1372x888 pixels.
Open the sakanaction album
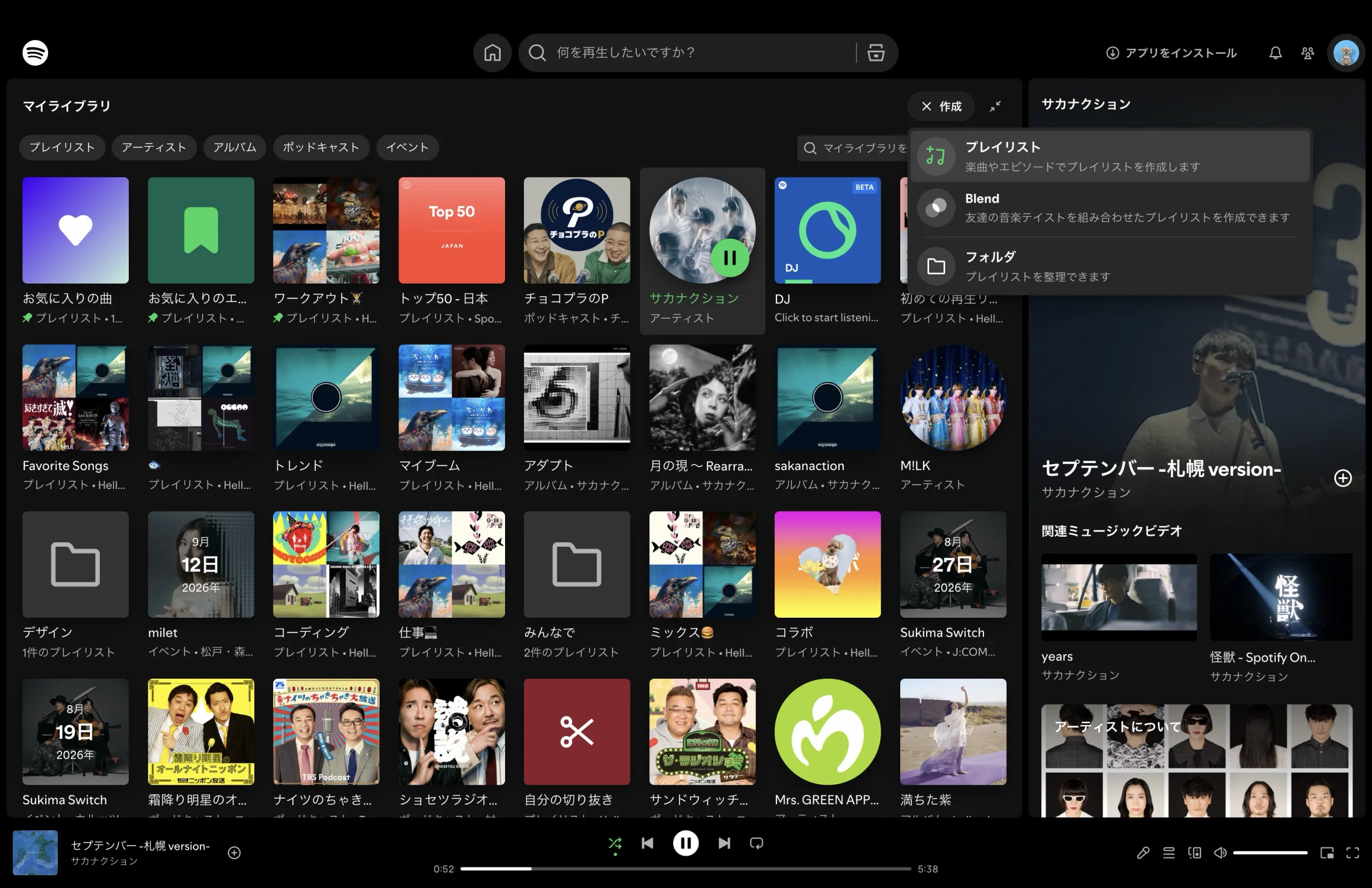click(x=827, y=418)
